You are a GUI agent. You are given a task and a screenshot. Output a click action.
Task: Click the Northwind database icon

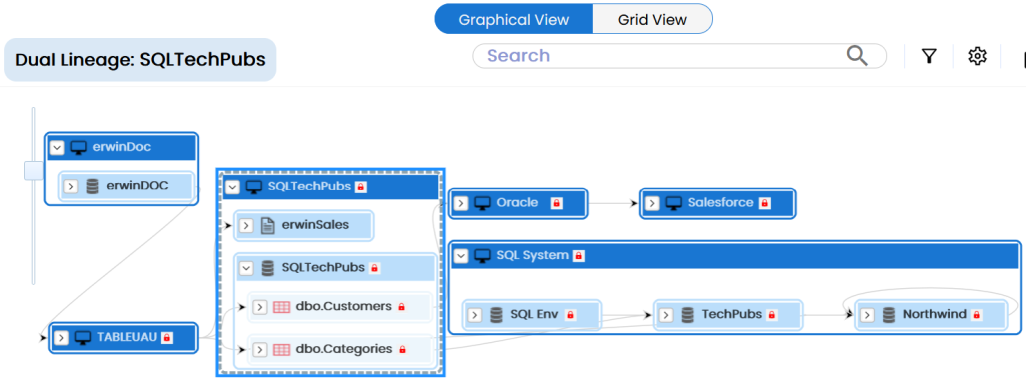pyautogui.click(x=889, y=315)
